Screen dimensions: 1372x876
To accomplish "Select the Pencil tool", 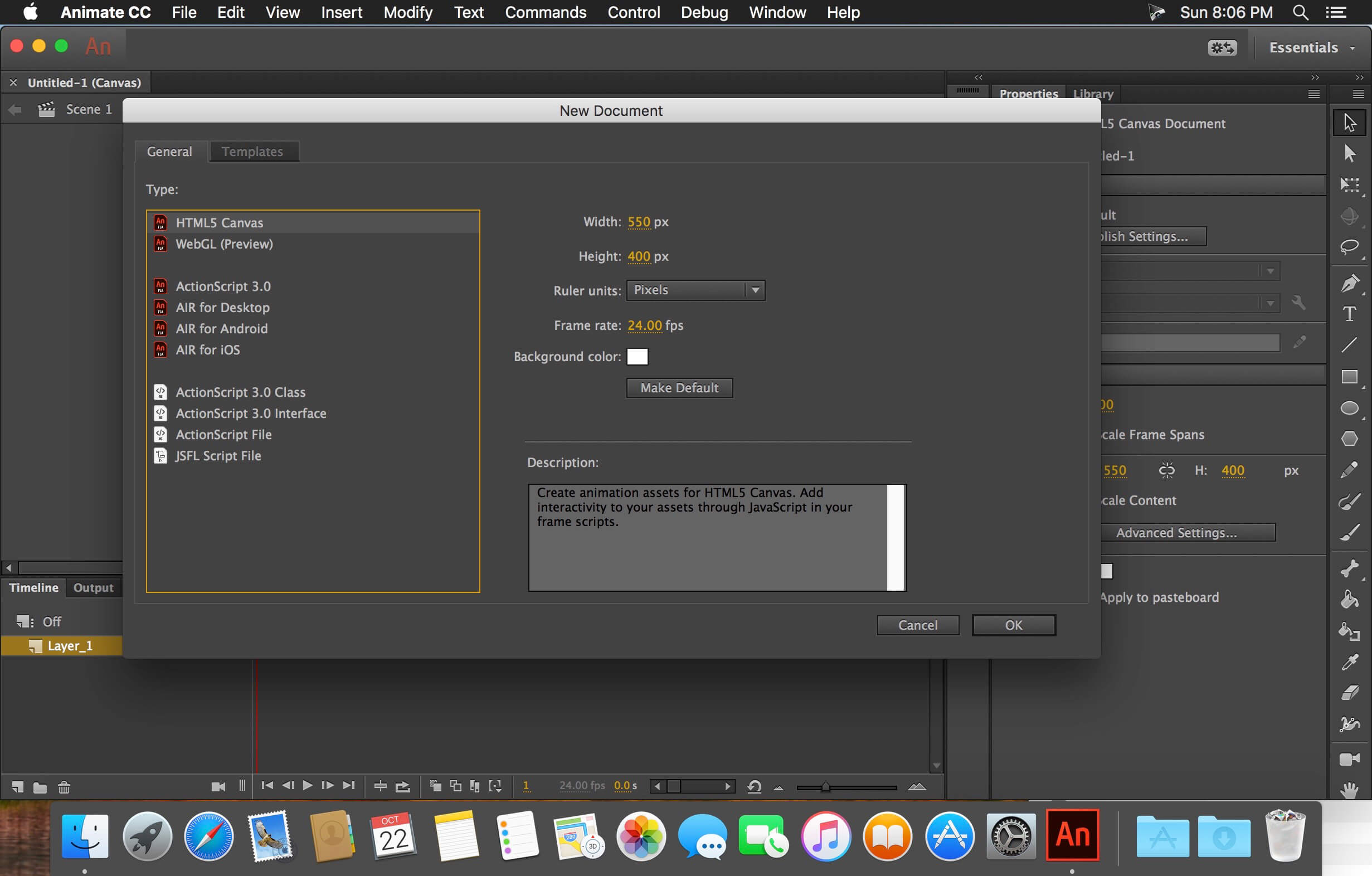I will [x=1349, y=470].
